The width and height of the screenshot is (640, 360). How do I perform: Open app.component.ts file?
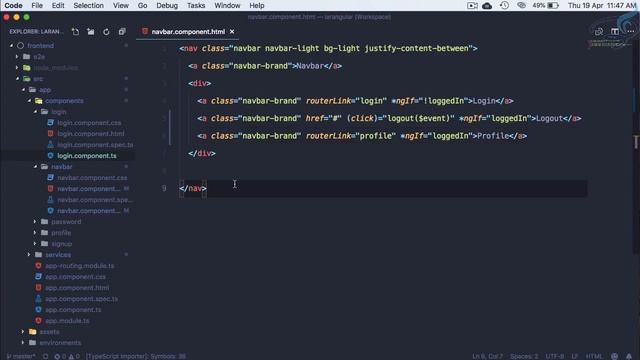click(73, 310)
